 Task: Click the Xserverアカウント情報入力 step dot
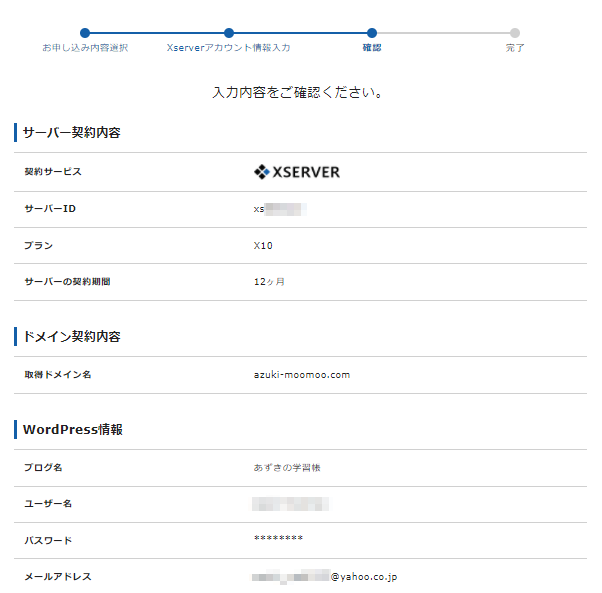pos(229,33)
